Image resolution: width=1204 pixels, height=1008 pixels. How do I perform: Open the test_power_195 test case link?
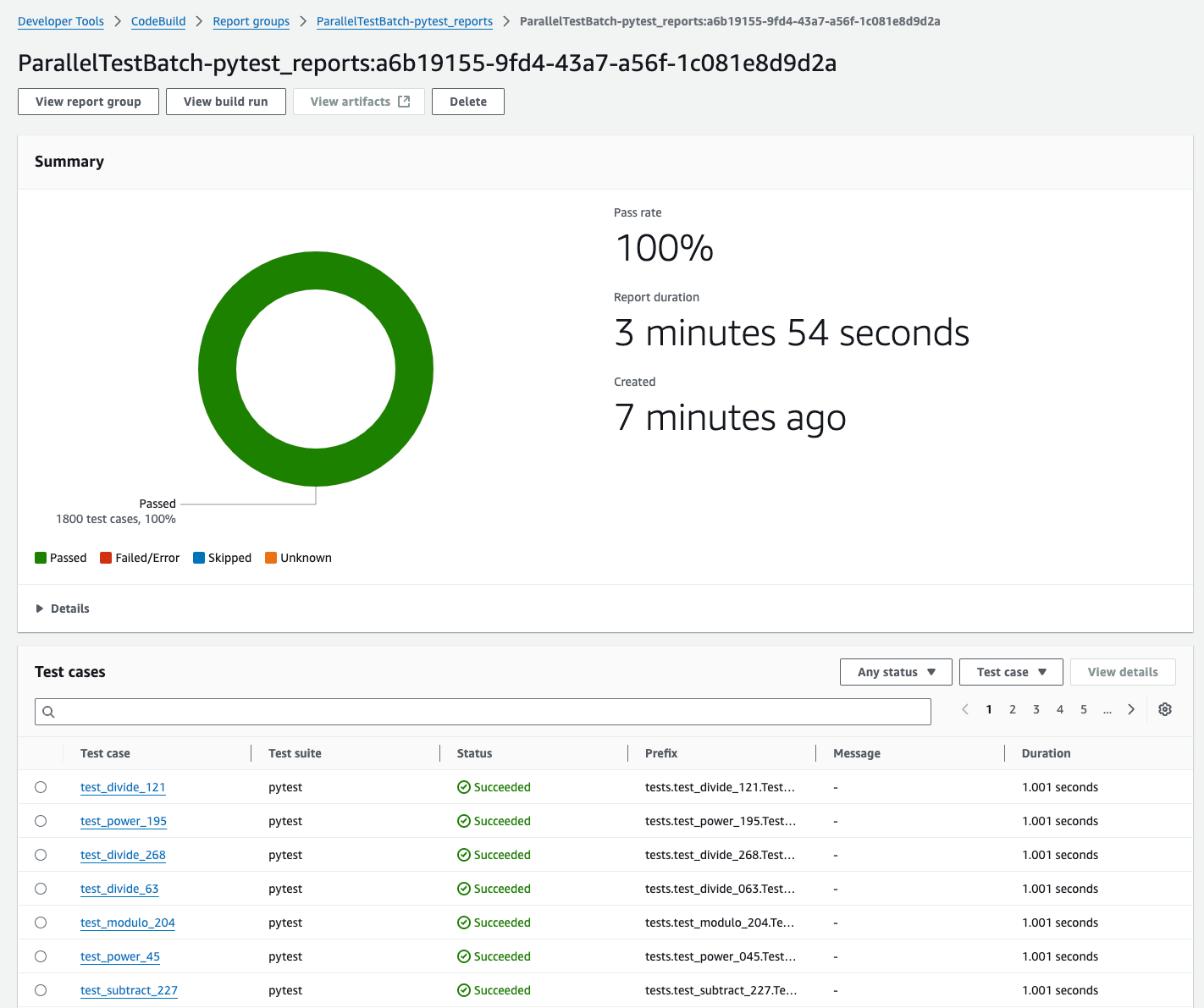pyautogui.click(x=124, y=821)
